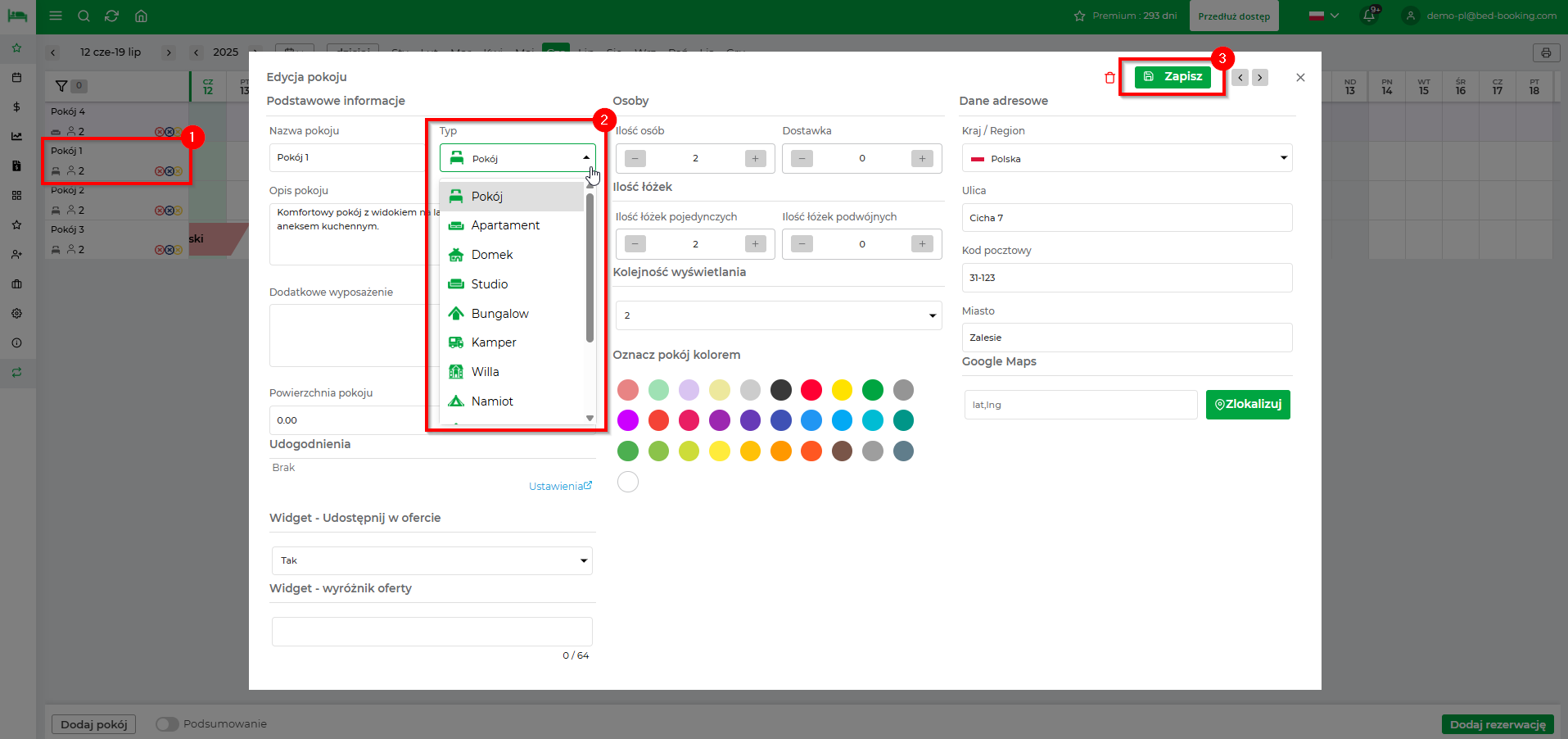Open the calendar sidebar icon
This screenshot has width=1568, height=739.
pos(16,78)
